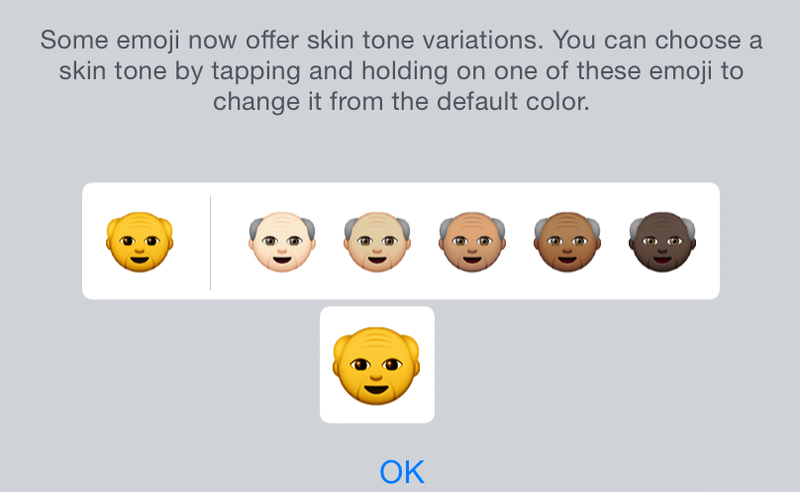The image size is (800, 492).
Task: Tap the large yellow old man emoji key
Action: pyautogui.click(x=377, y=366)
